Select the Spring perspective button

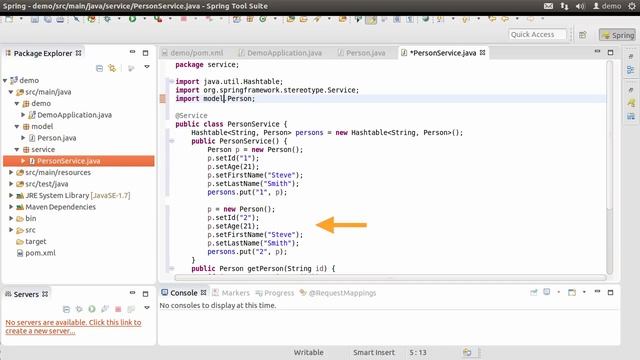[x=618, y=35]
